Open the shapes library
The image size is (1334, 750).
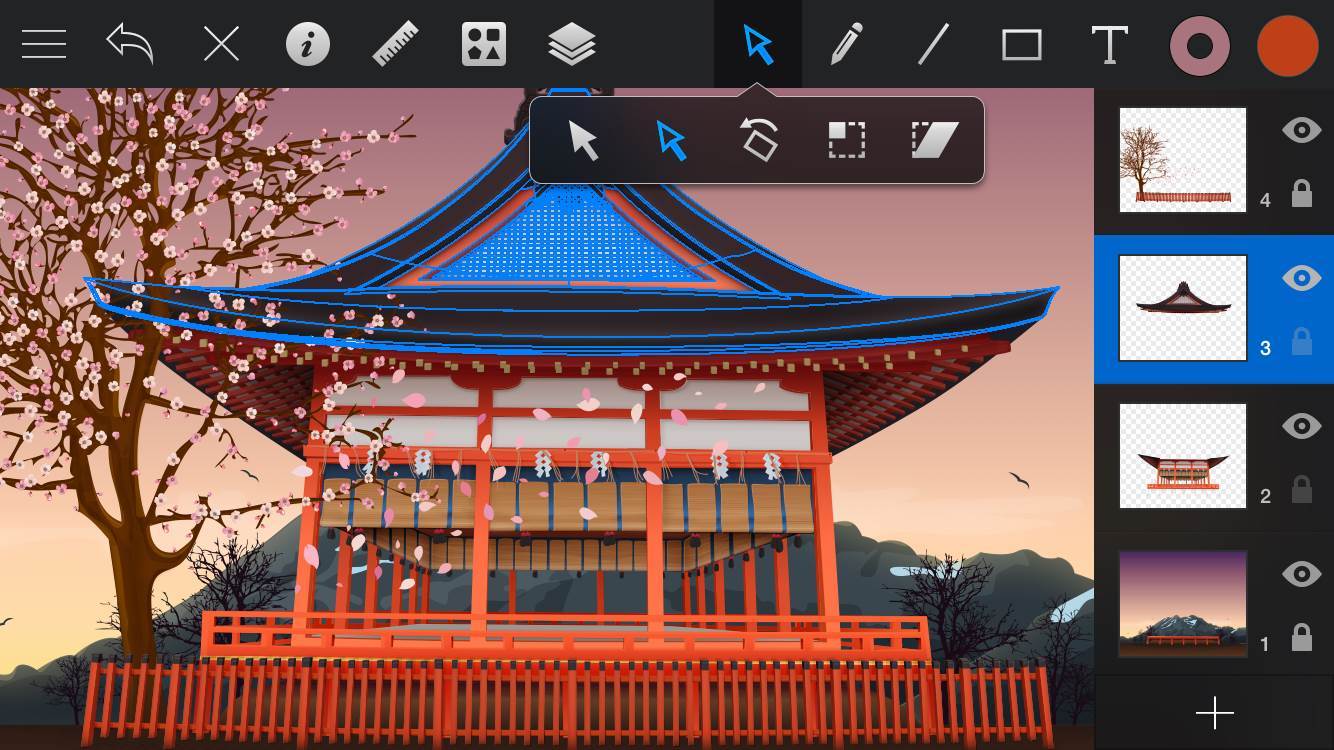484,45
